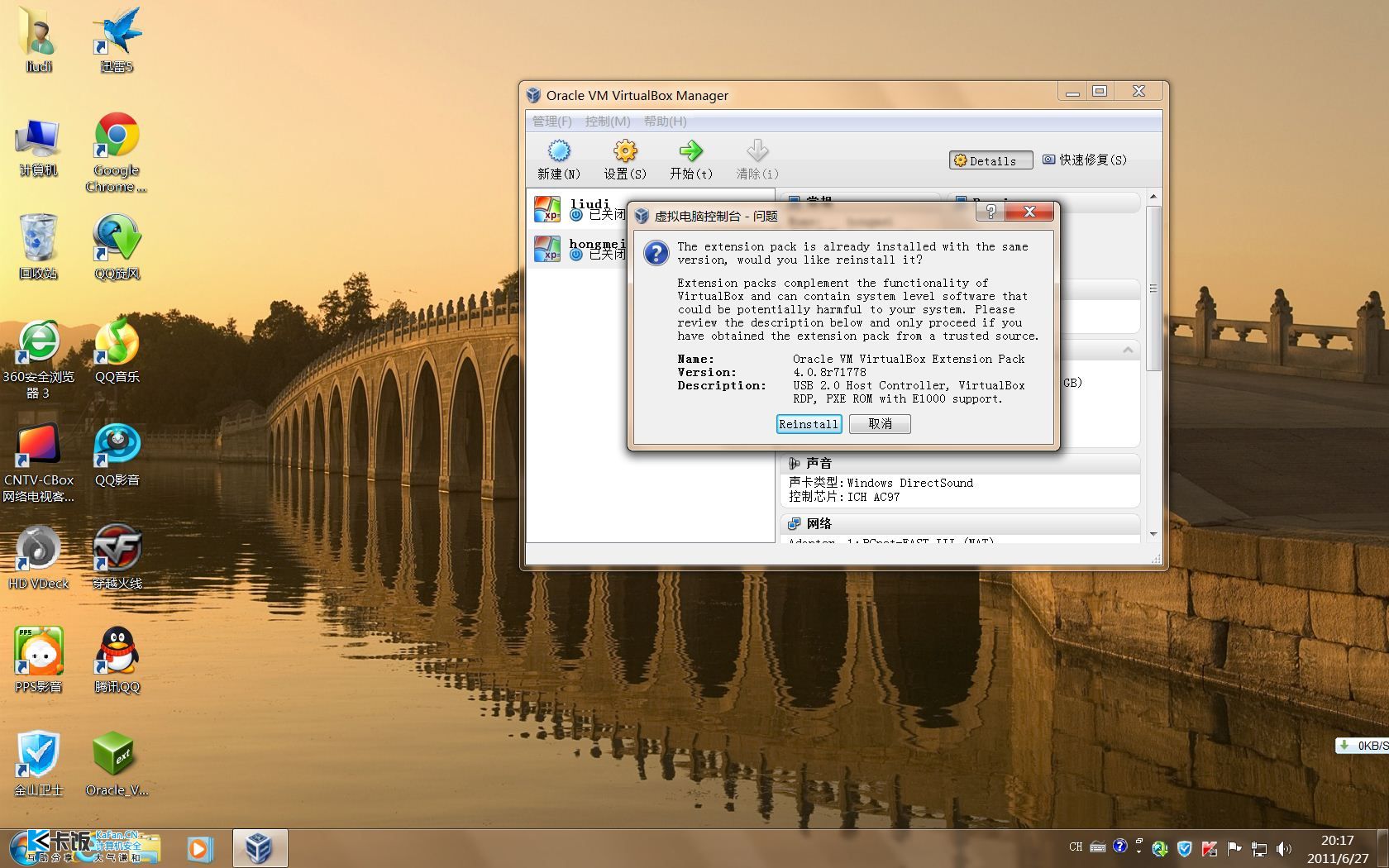Open QQ音乐 desktop shortcut

117,351
